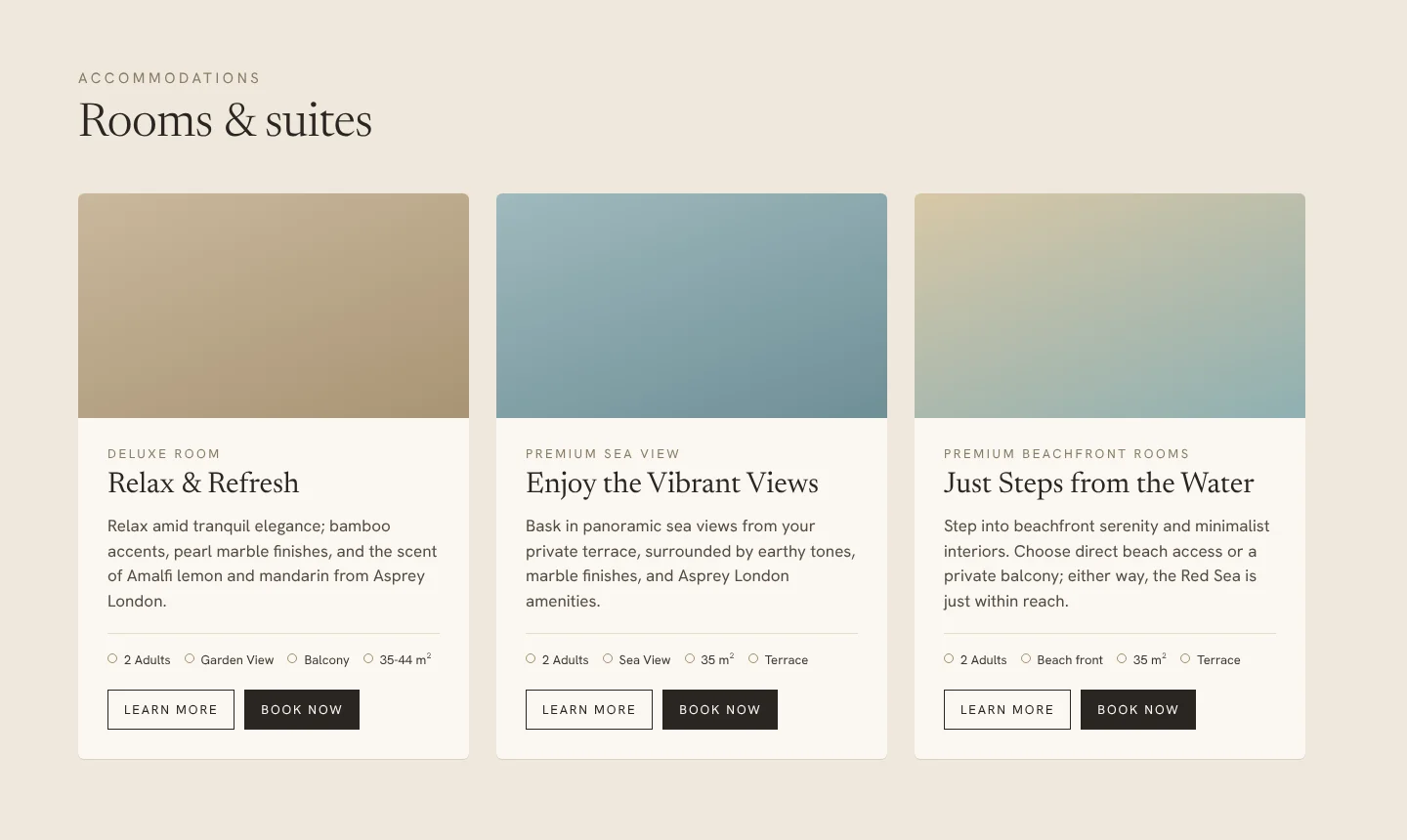Click "Terrace" in the Beachfront Rooms card
The height and width of the screenshot is (840, 1407).
[1218, 660]
